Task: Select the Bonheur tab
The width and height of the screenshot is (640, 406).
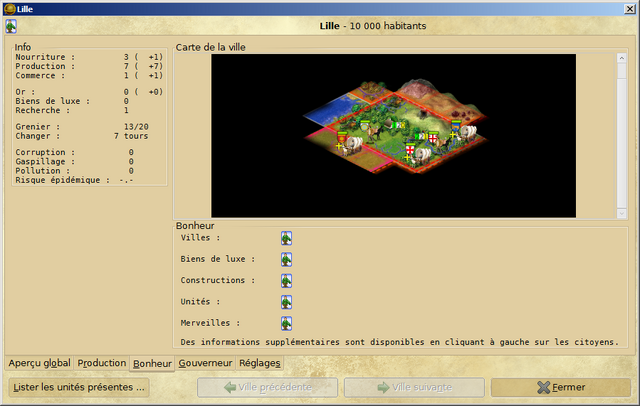Action: 152,363
